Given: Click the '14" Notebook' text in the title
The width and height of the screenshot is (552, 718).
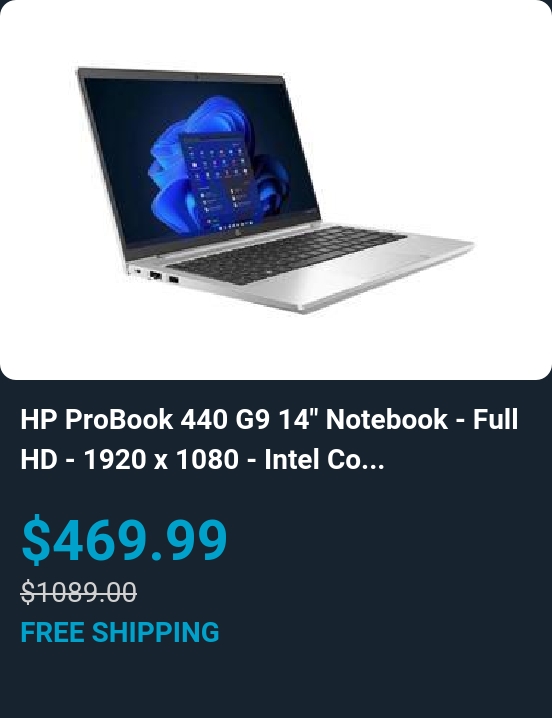Looking at the screenshot, I should 363,419.
